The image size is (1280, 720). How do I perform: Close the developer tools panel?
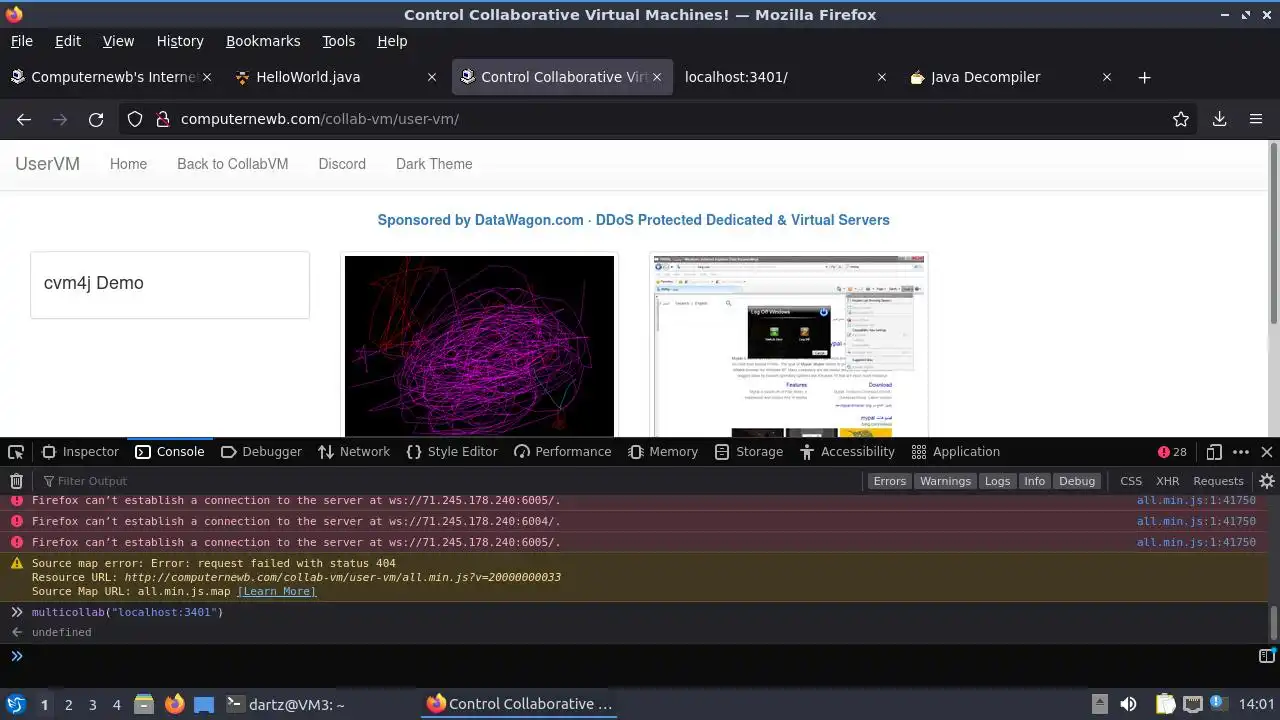(x=1267, y=452)
